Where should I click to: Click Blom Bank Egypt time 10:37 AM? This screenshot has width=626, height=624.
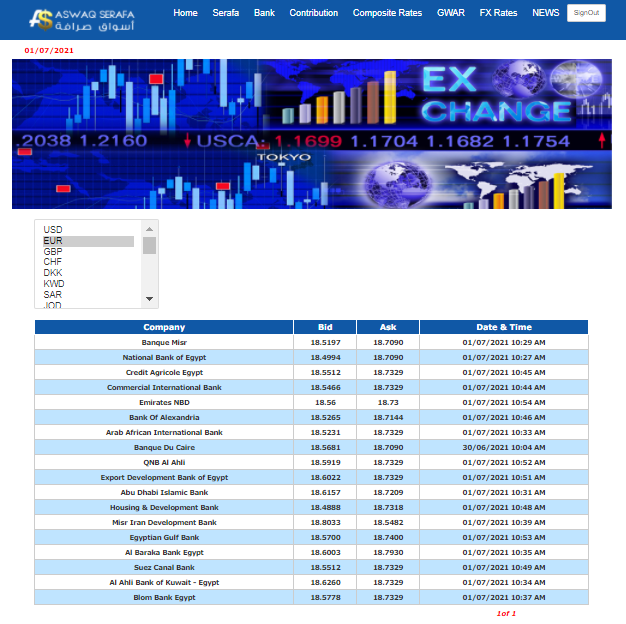(x=527, y=597)
